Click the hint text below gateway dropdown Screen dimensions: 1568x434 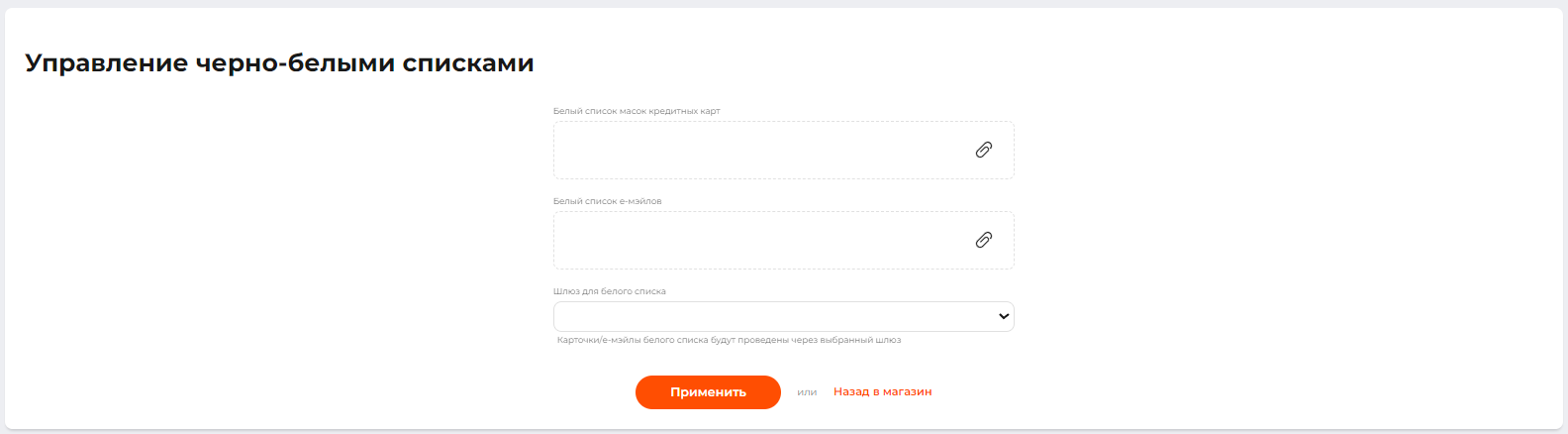point(729,340)
